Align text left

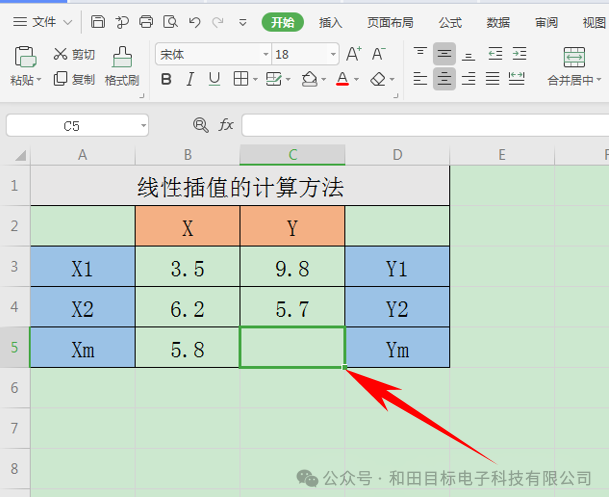pyautogui.click(x=420, y=79)
